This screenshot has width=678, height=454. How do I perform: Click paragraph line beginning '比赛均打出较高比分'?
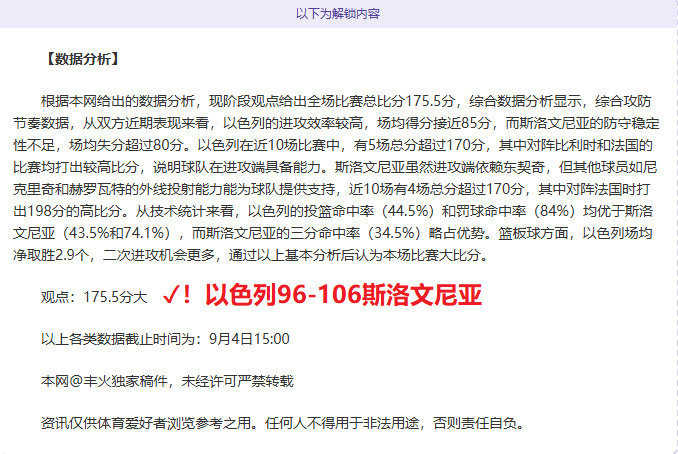(335, 167)
